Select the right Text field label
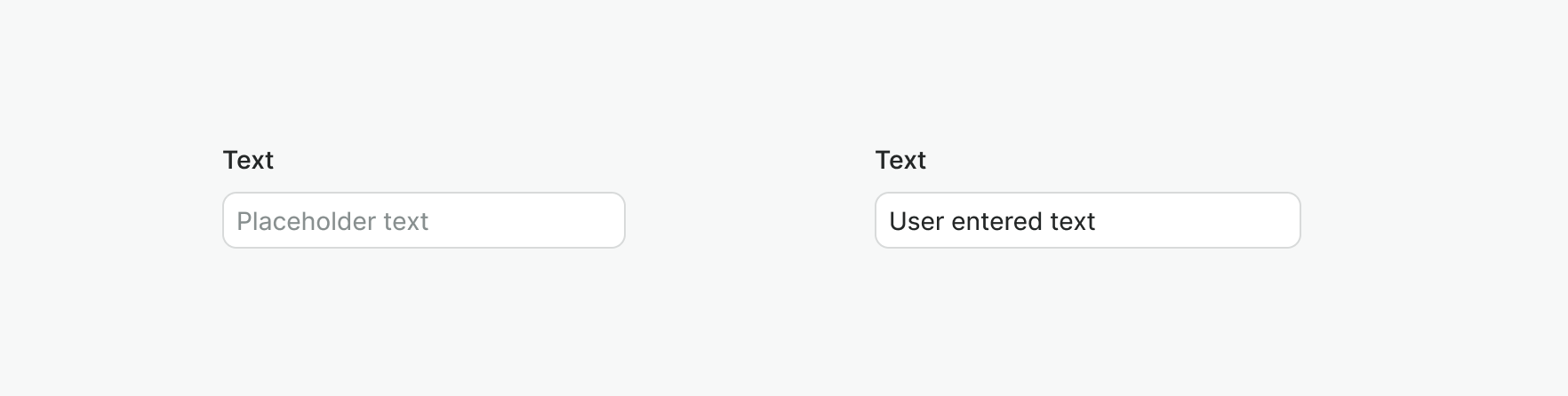Viewport: 1568px width, 396px height. point(900,160)
